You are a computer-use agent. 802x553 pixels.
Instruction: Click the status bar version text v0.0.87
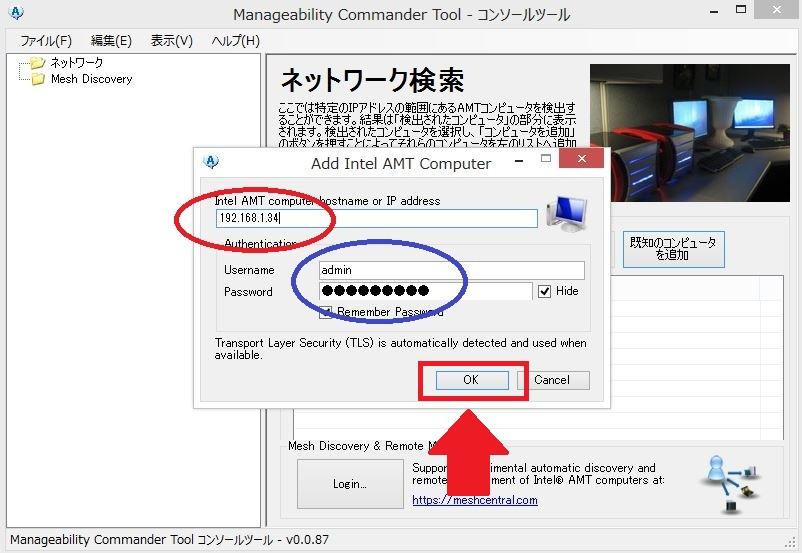307,539
